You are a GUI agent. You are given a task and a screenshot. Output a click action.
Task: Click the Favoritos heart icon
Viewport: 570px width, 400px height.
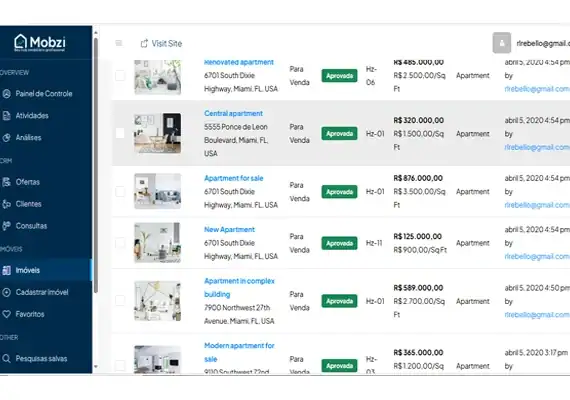tap(7, 314)
